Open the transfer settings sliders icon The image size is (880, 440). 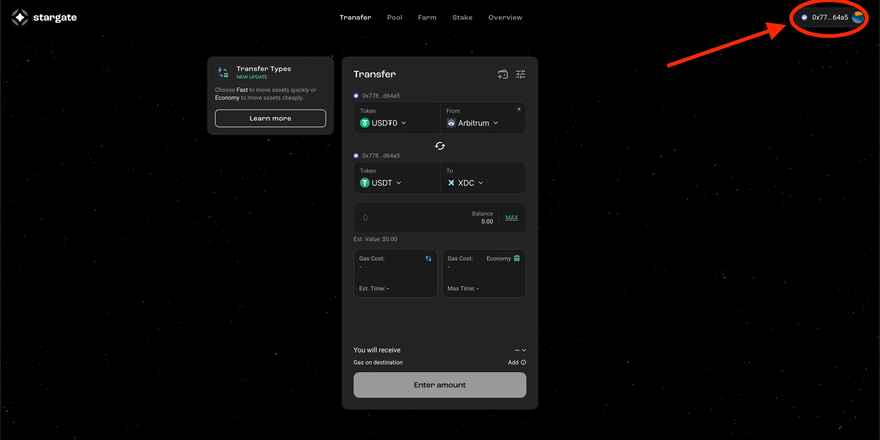point(520,74)
